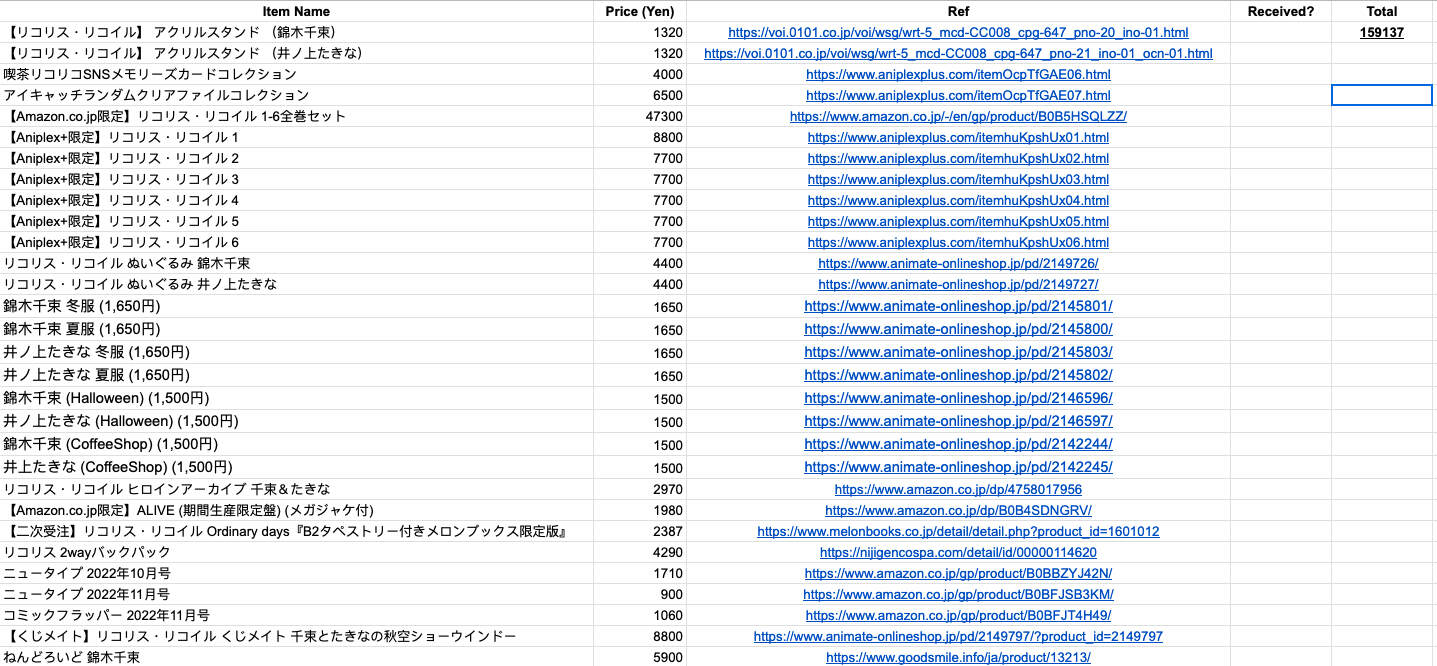1437x666 pixels.
Task: Open amazon.co.jp dp/4758017956 link
Action: [958, 490]
